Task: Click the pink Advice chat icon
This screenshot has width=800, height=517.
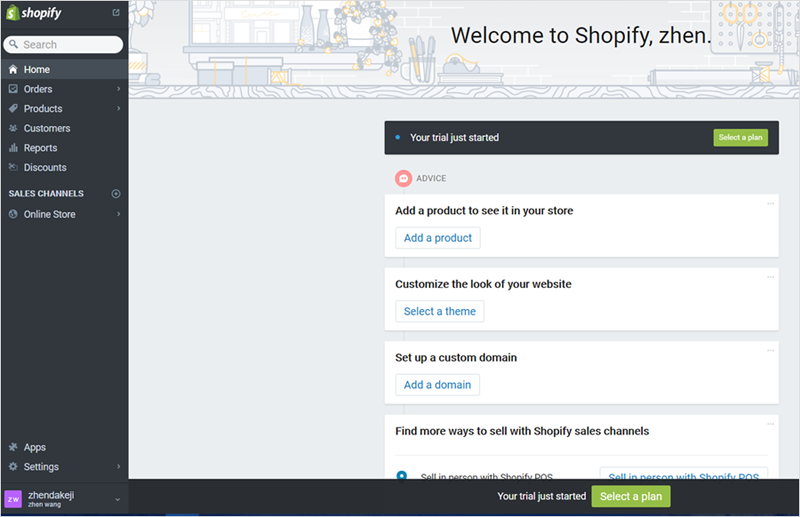Action: pos(403,178)
